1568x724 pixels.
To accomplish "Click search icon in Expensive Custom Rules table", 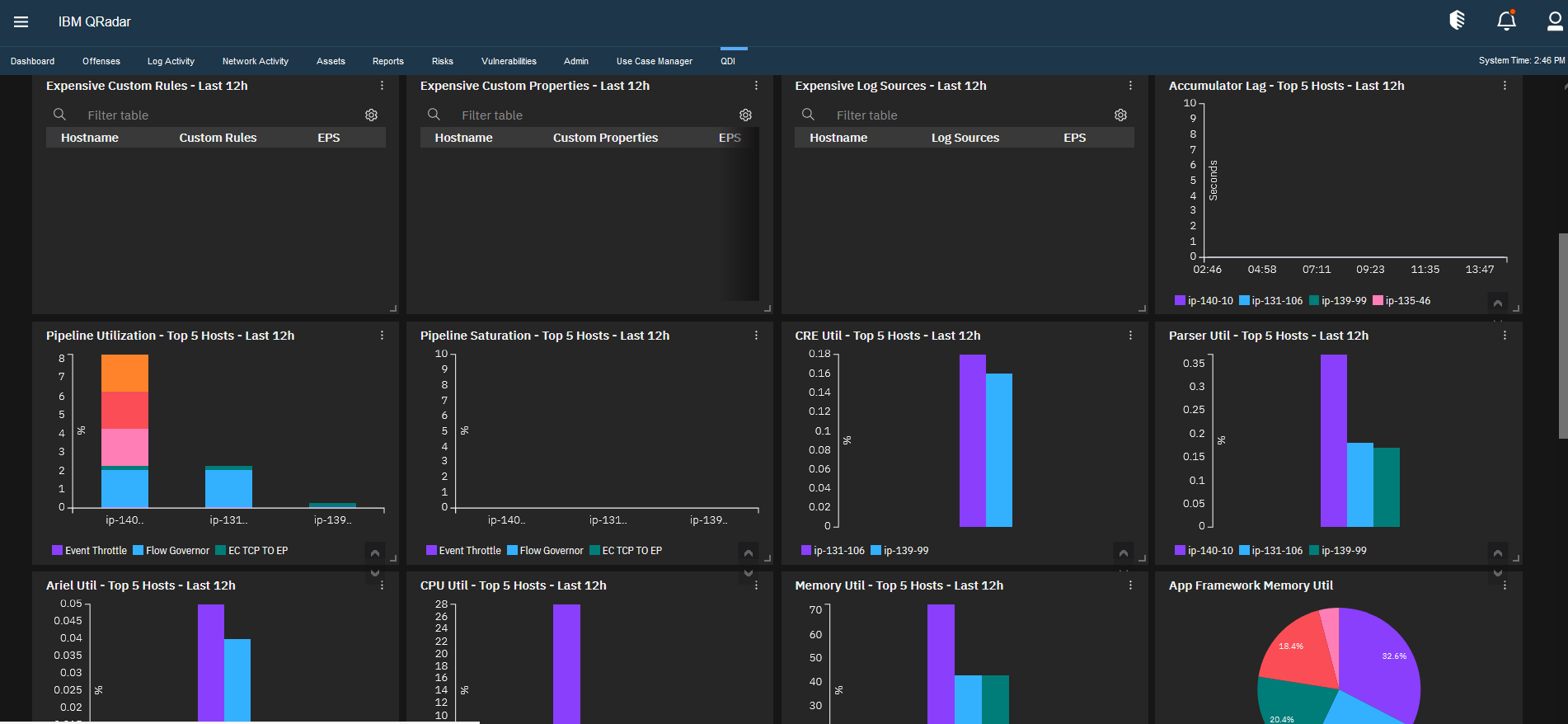I will [x=59, y=115].
